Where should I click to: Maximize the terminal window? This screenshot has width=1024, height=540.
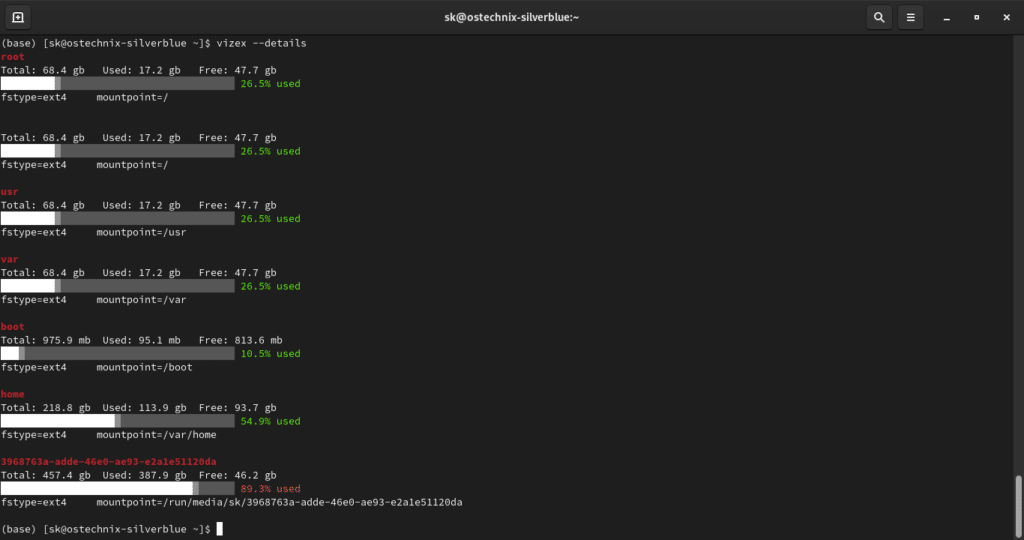point(976,17)
